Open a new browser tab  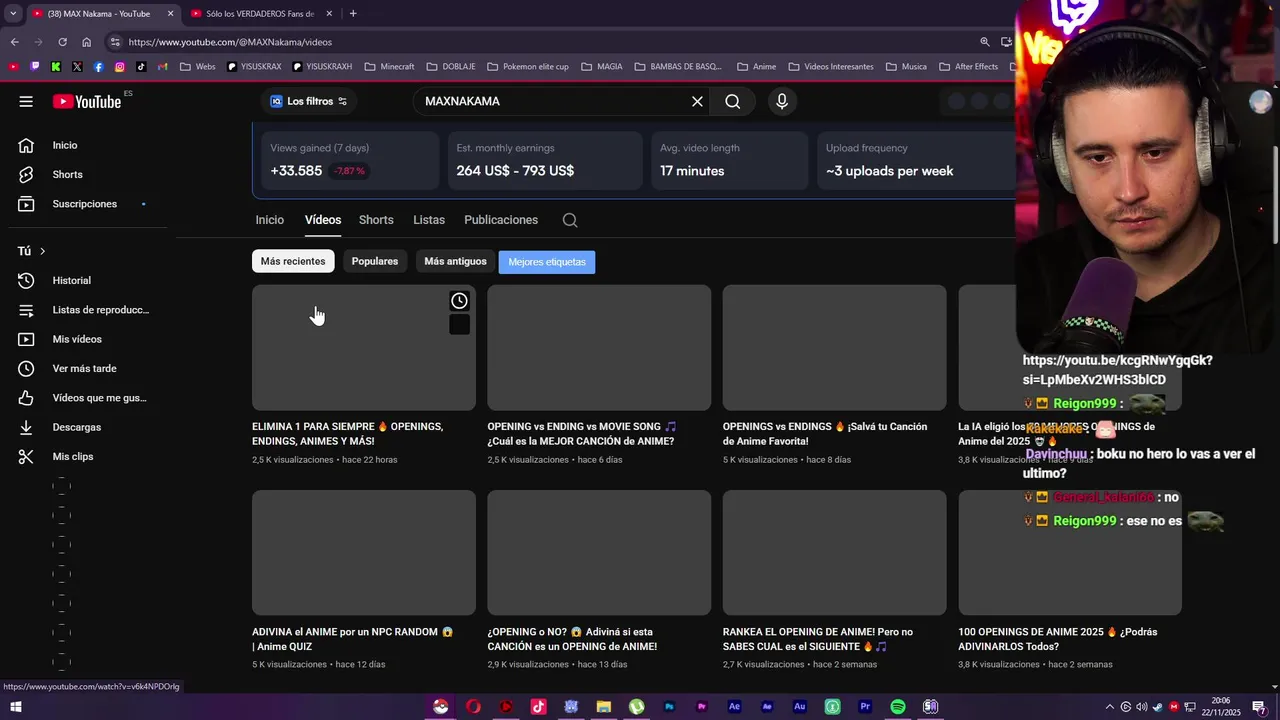click(x=353, y=13)
